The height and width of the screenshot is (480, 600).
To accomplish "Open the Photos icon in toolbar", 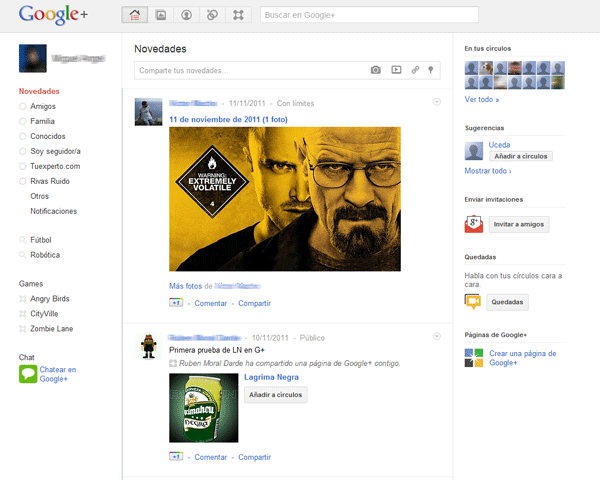I will 161,15.
